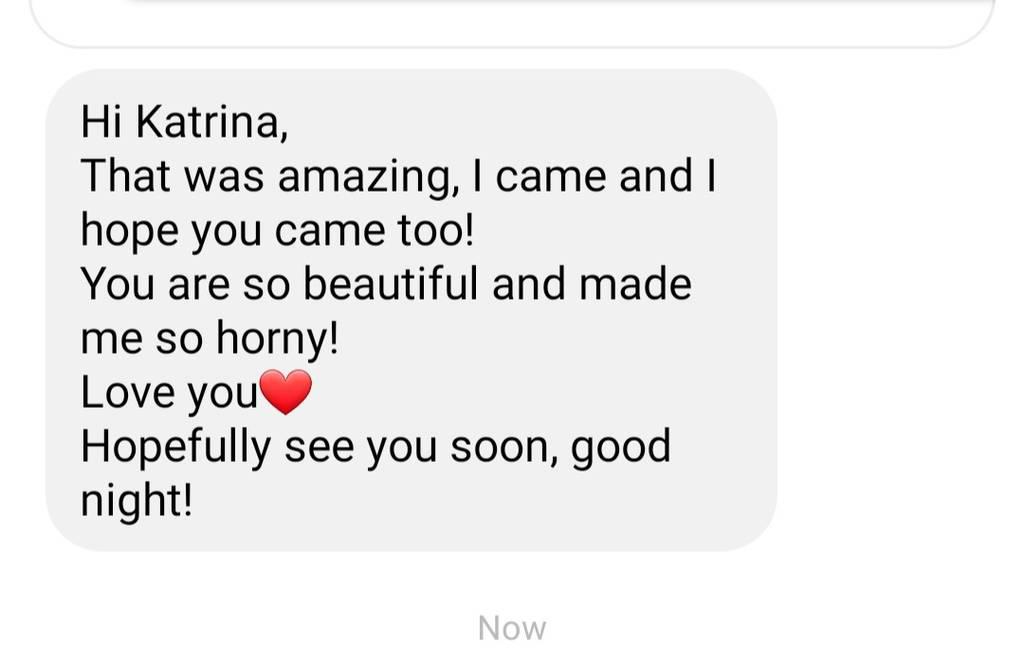Tap the "Love you" text
The height and width of the screenshot is (659, 1024).
(169, 393)
